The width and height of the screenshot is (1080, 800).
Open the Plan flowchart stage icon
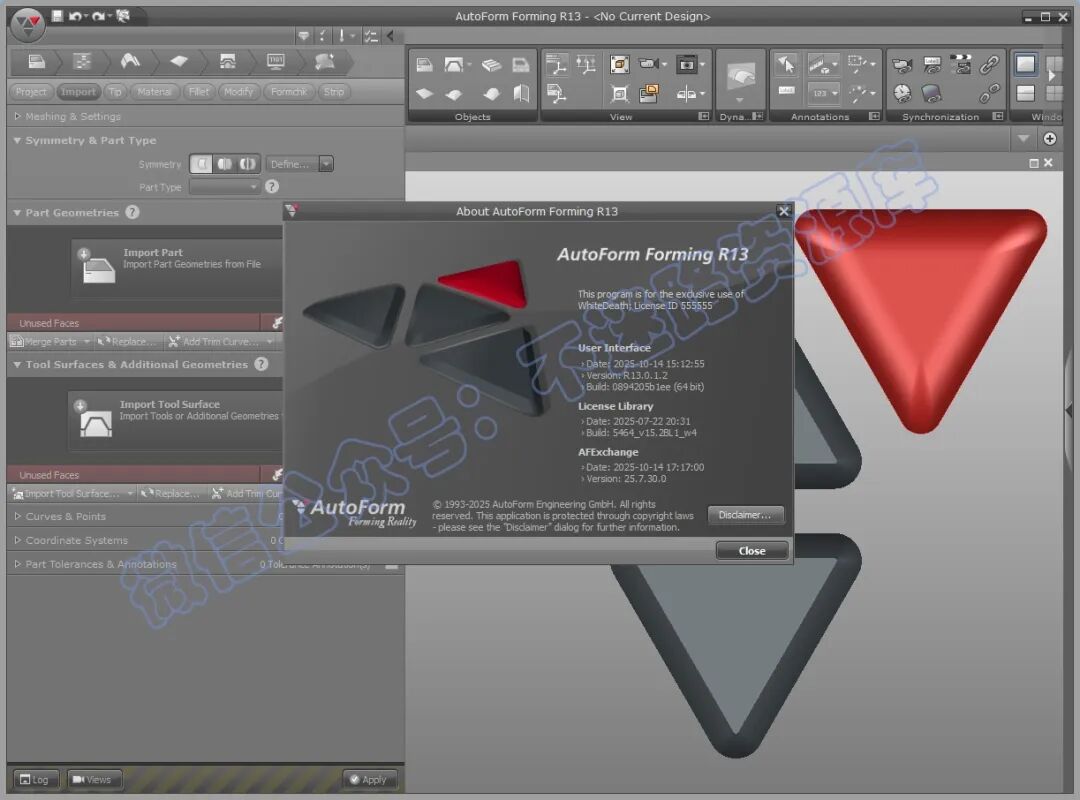pos(82,62)
